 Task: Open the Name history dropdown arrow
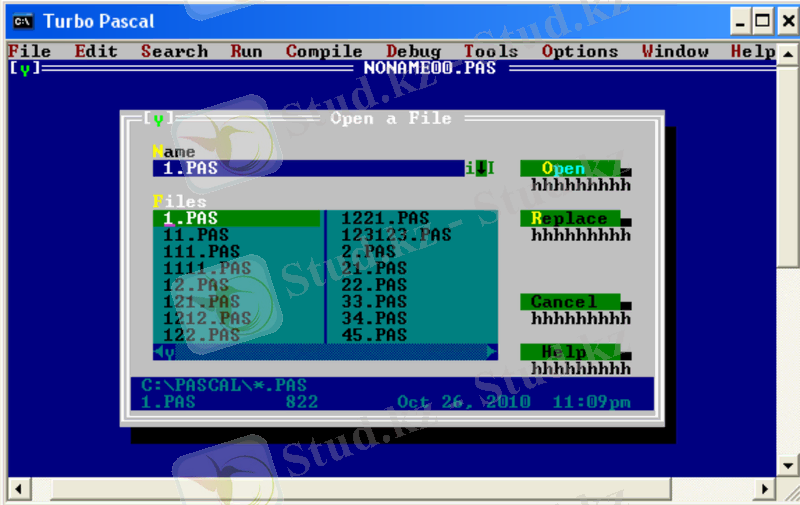[x=480, y=169]
